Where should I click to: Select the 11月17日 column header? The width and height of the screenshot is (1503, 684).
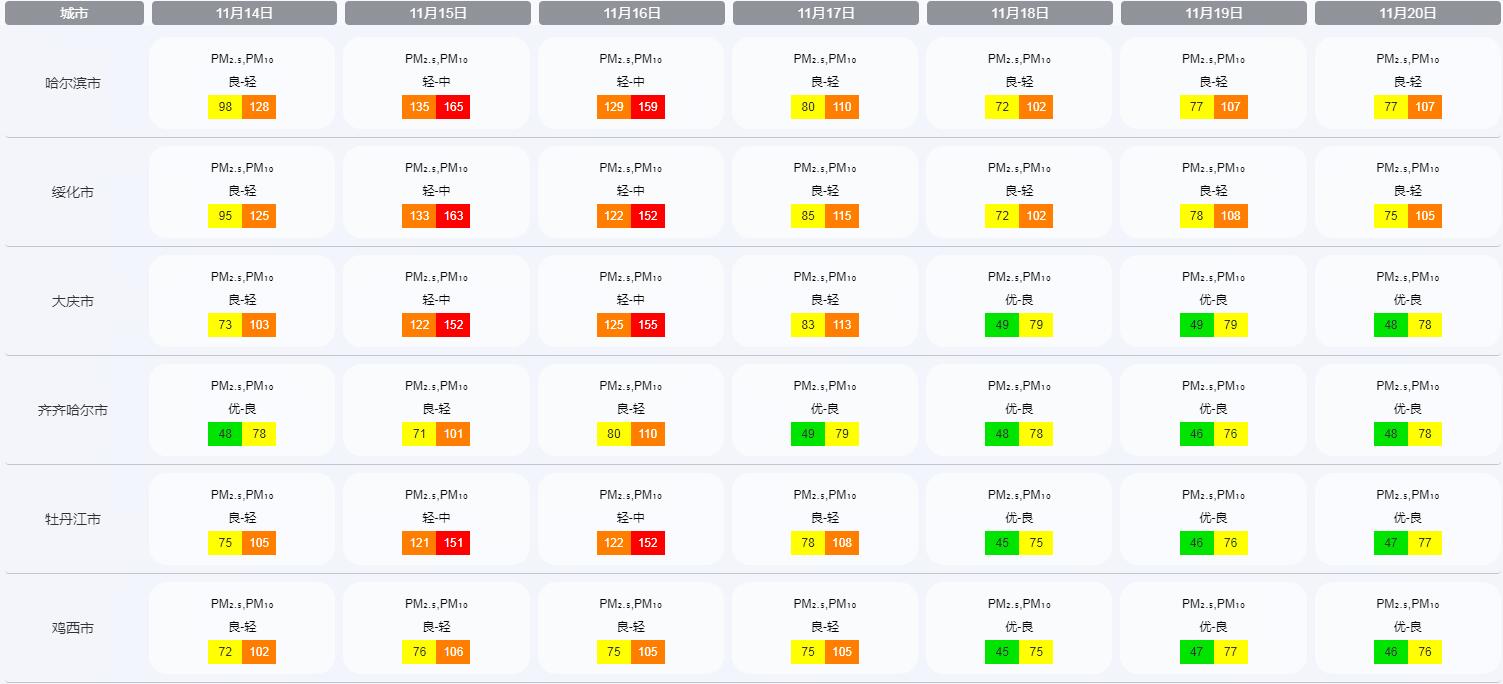coord(826,13)
